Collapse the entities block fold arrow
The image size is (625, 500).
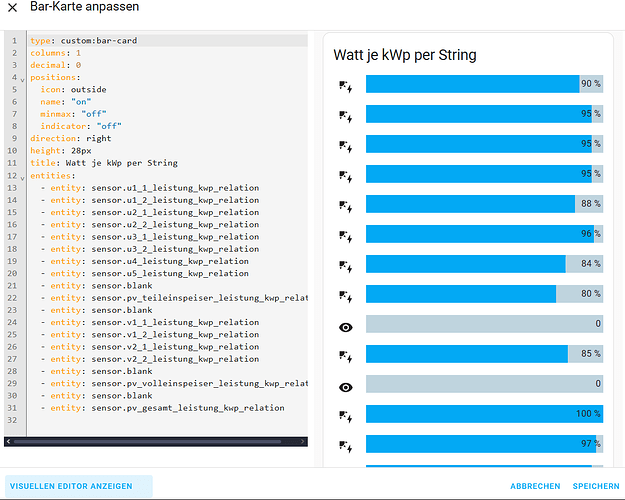coord(21,175)
